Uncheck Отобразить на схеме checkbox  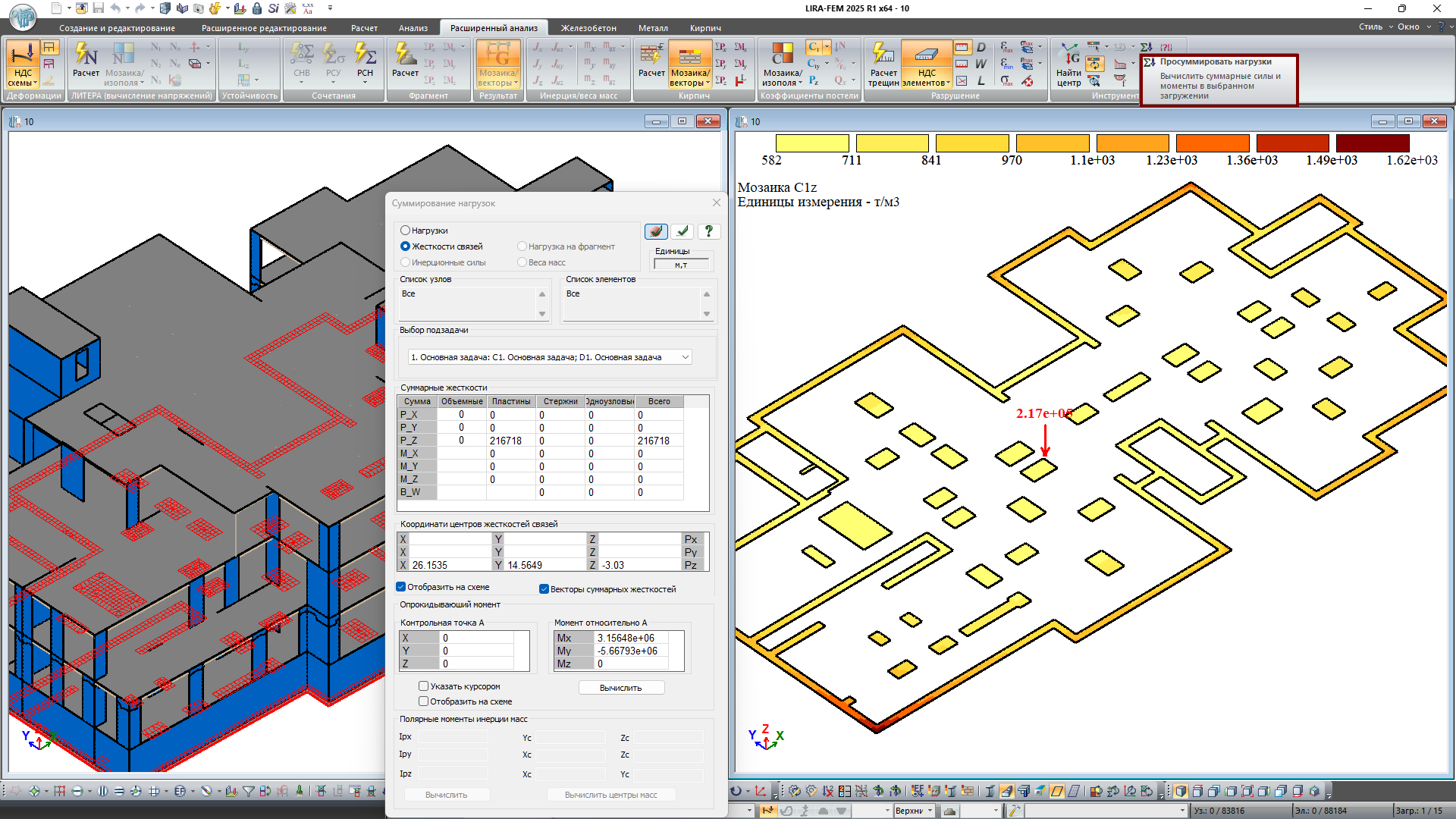pos(401,587)
